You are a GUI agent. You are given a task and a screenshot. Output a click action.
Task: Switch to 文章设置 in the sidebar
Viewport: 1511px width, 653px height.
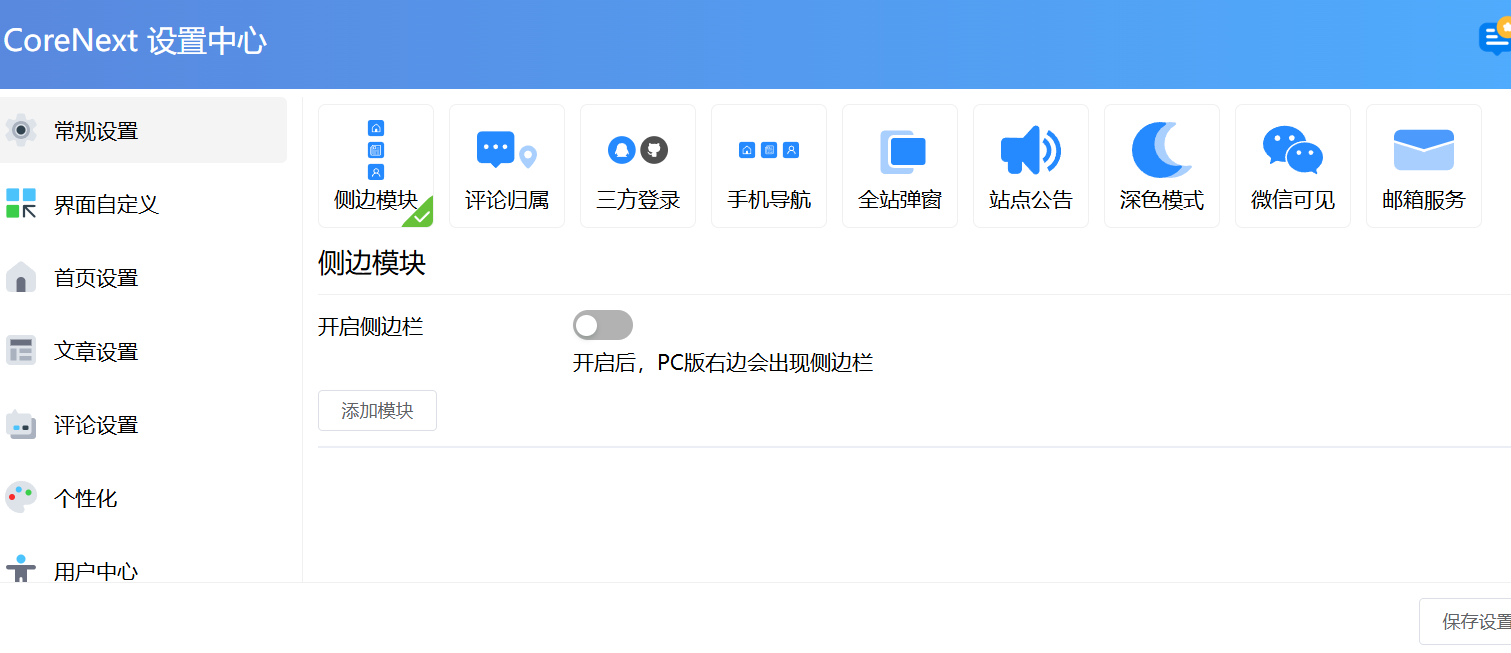[96, 352]
